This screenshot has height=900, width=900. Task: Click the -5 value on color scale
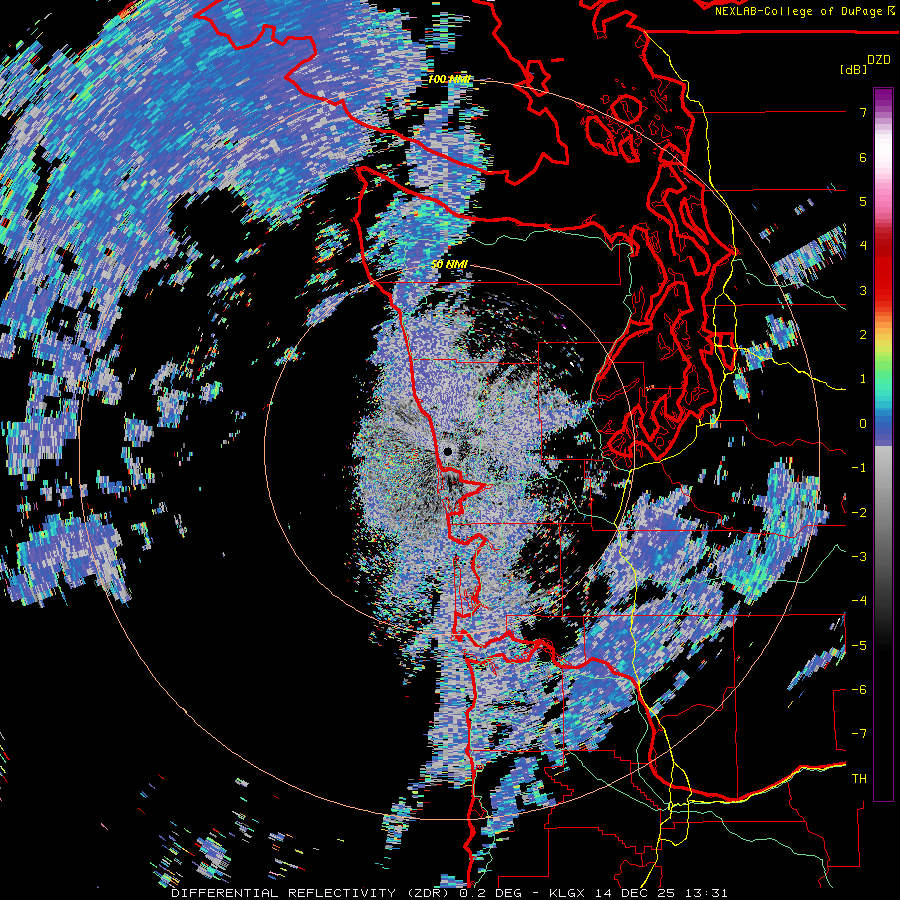859,646
